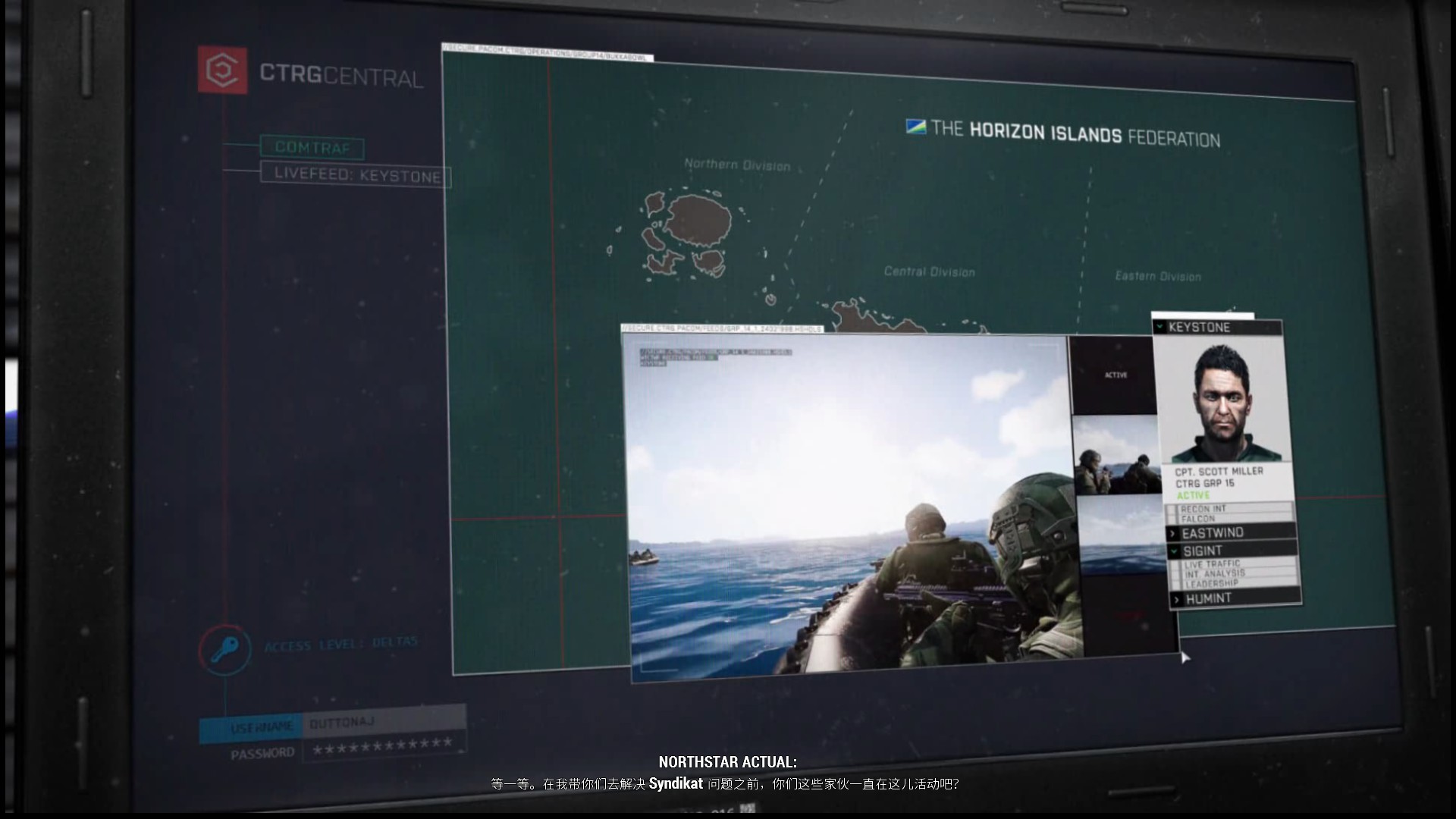
Task: Toggle the LEADERSHIP checkbox
Action: point(1177,584)
